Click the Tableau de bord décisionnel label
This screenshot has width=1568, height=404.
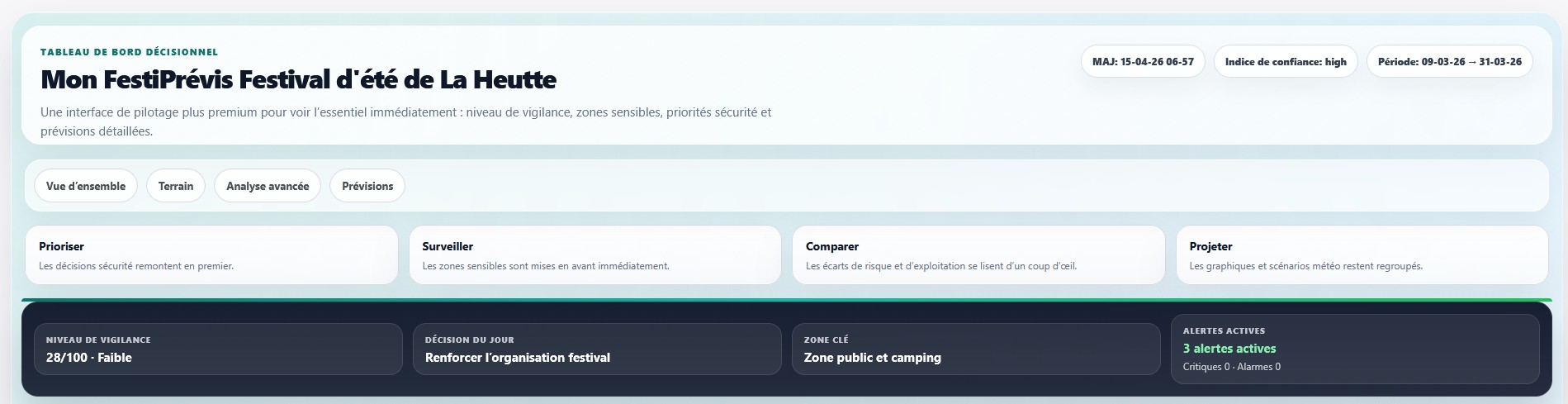(x=129, y=52)
